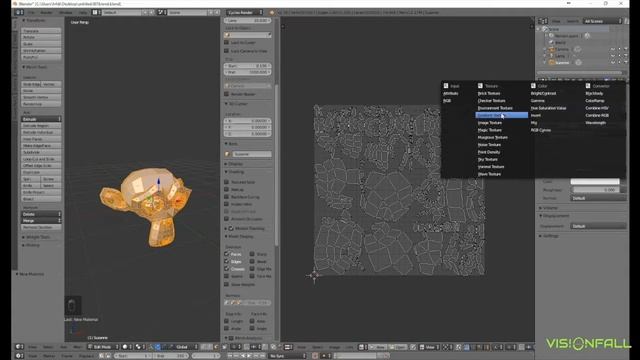Choose Hue Saturation Value entry
Screen dimensions: 640x360
pyautogui.click(x=548, y=108)
